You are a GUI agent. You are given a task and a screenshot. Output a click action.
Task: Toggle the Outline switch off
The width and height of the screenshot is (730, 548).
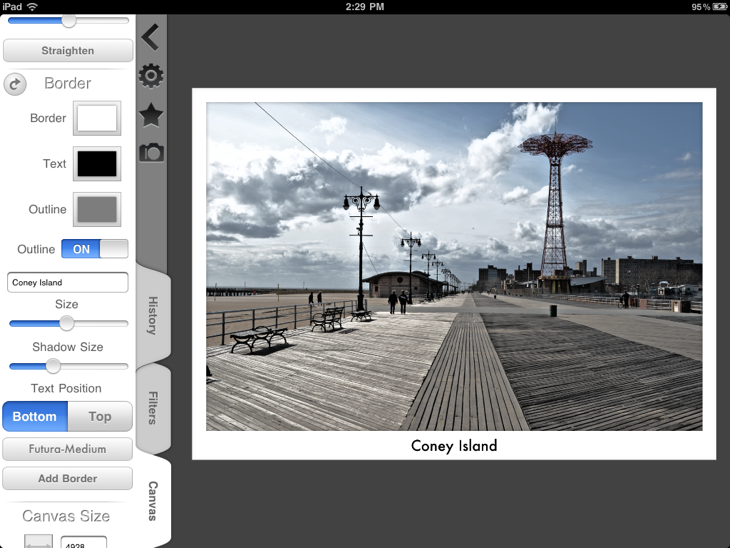95,249
